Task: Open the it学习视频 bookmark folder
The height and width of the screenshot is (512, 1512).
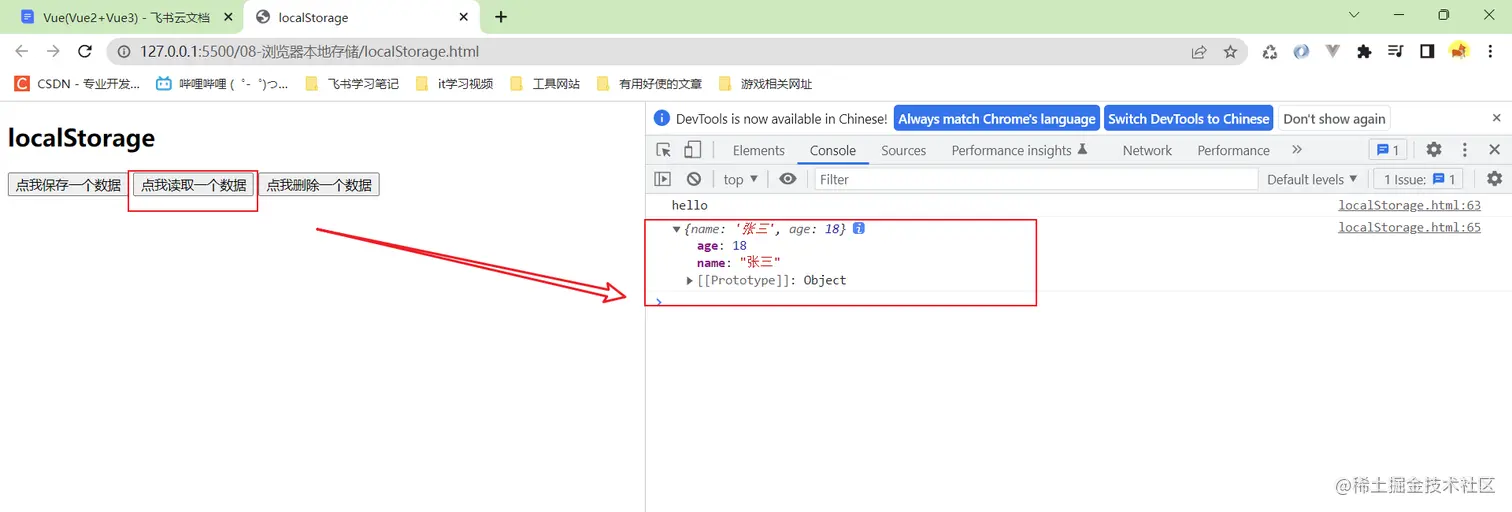Action: coord(454,84)
